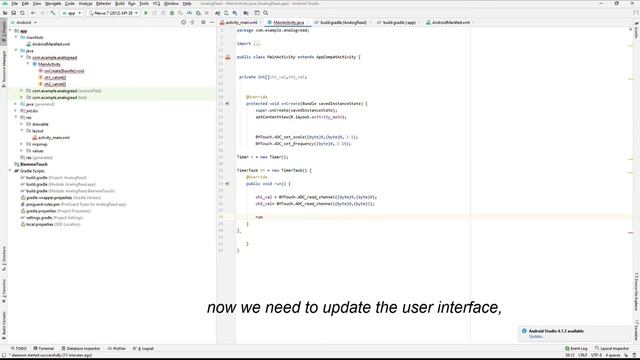Open the Layout Inspector
The height and width of the screenshot is (360, 640).
pos(612,349)
